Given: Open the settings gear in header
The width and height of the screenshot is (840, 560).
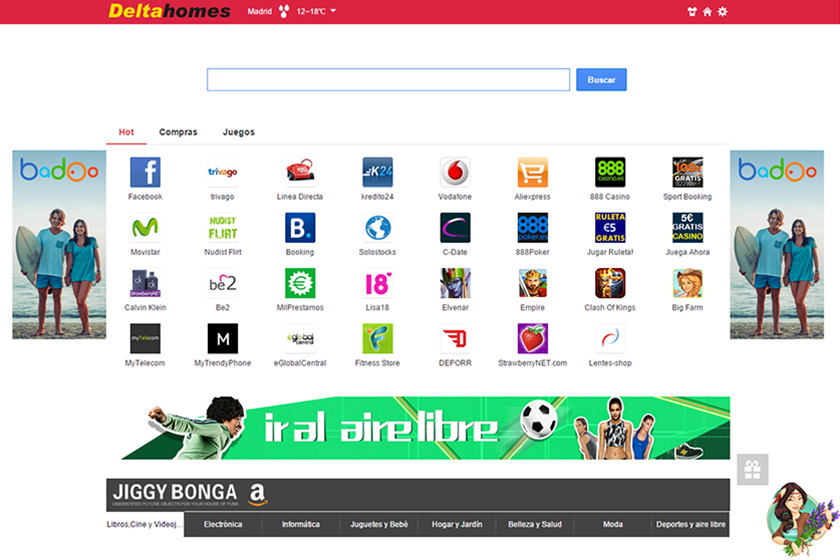Looking at the screenshot, I should pos(723,12).
